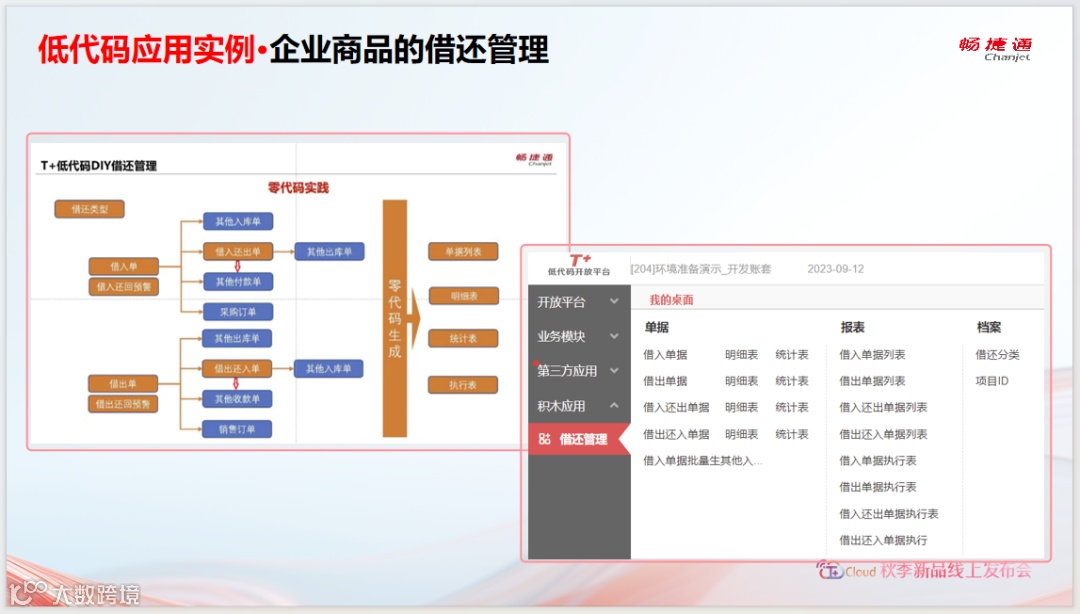Open the 借入还出单据列表 report
The width and height of the screenshot is (1080, 614).
[883, 407]
